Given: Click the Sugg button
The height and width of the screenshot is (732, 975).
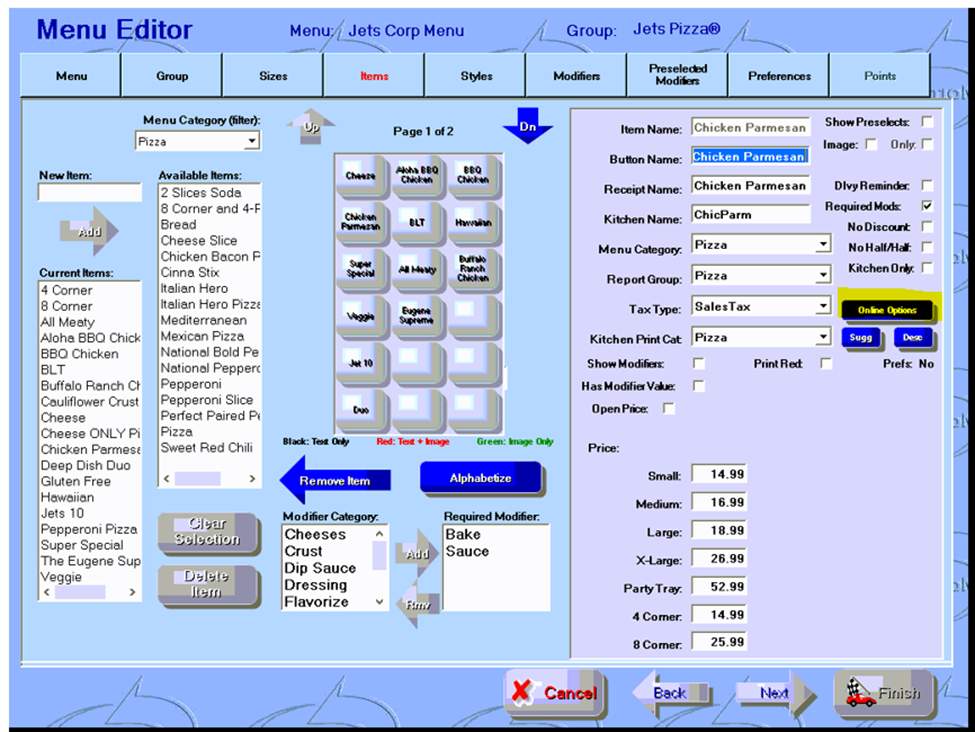Looking at the screenshot, I should click(x=861, y=337).
